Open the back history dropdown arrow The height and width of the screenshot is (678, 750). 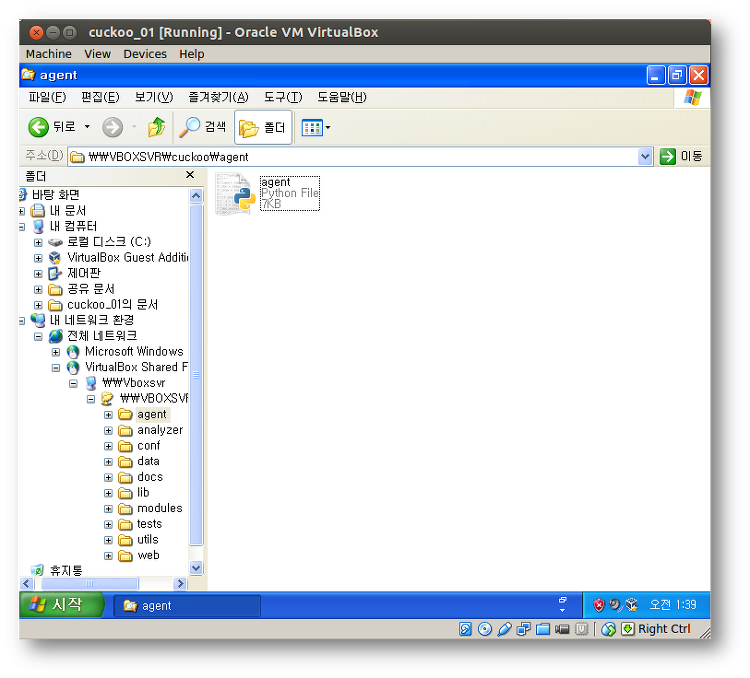87,127
